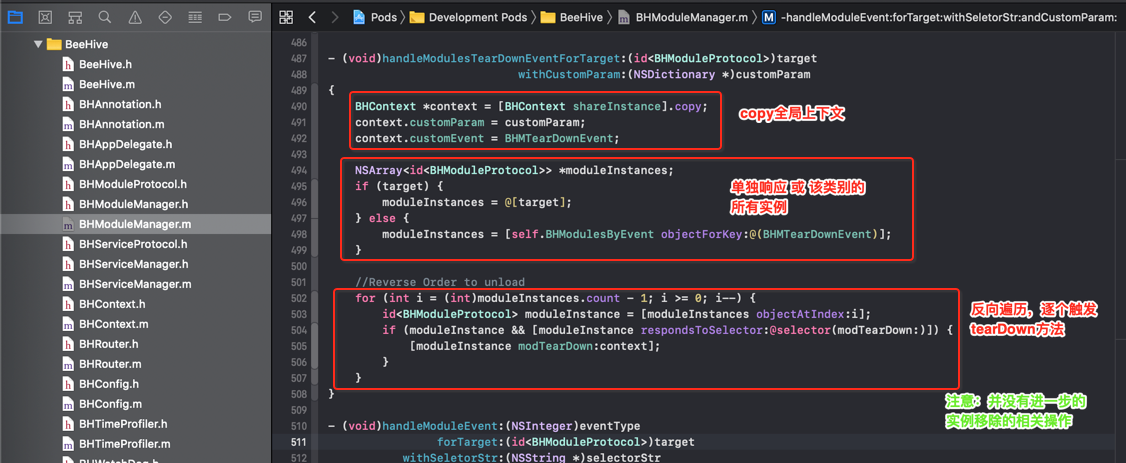Click the withSeletorStr parameter on line 512
Image resolution: width=1126 pixels, height=463 pixels.
click(448, 458)
